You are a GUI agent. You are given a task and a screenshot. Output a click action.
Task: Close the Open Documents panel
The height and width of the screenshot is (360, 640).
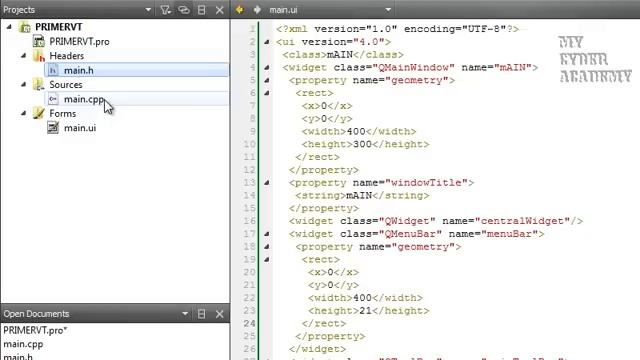click(x=220, y=314)
